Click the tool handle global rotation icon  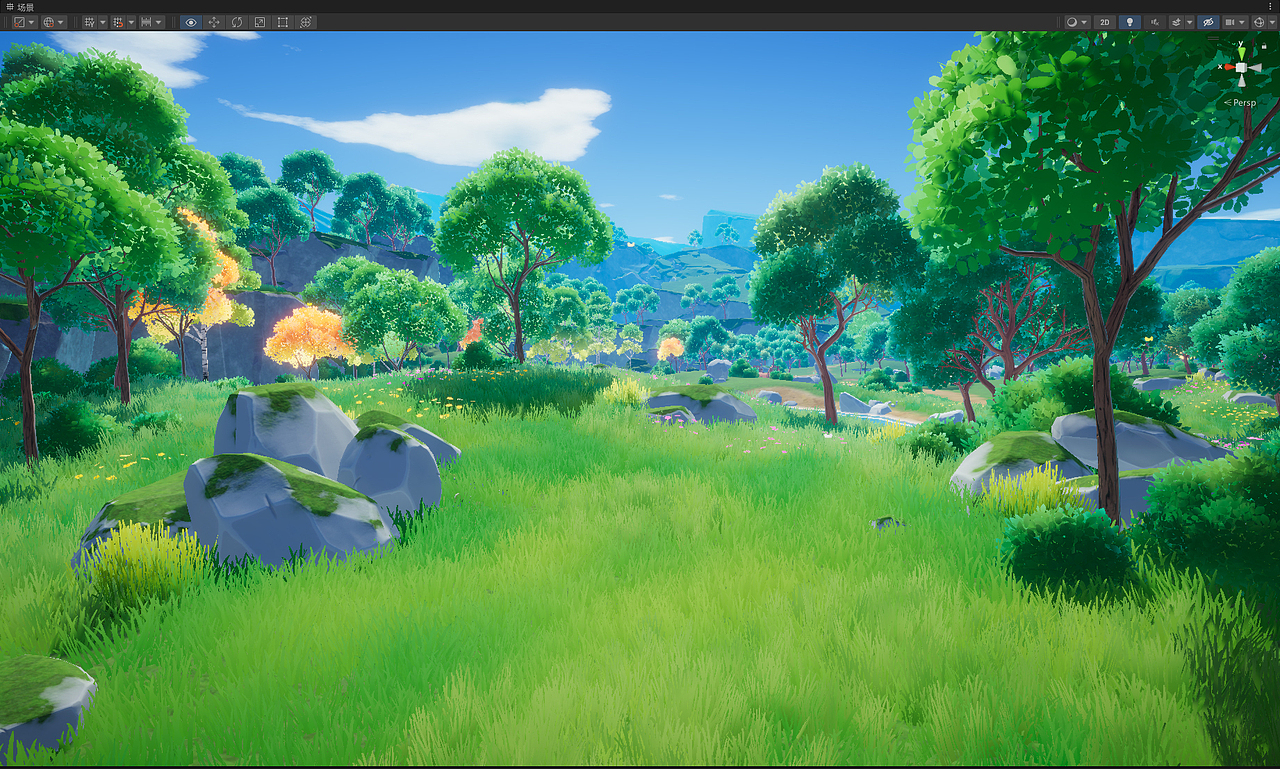(48, 22)
